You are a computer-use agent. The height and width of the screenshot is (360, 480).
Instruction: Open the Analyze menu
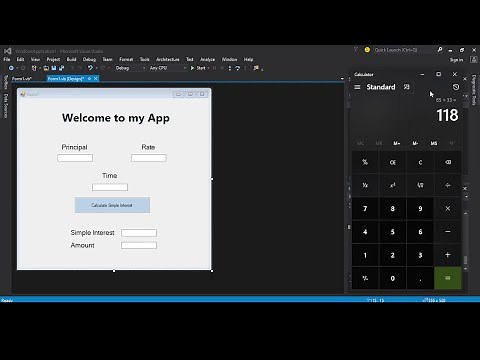click(207, 59)
